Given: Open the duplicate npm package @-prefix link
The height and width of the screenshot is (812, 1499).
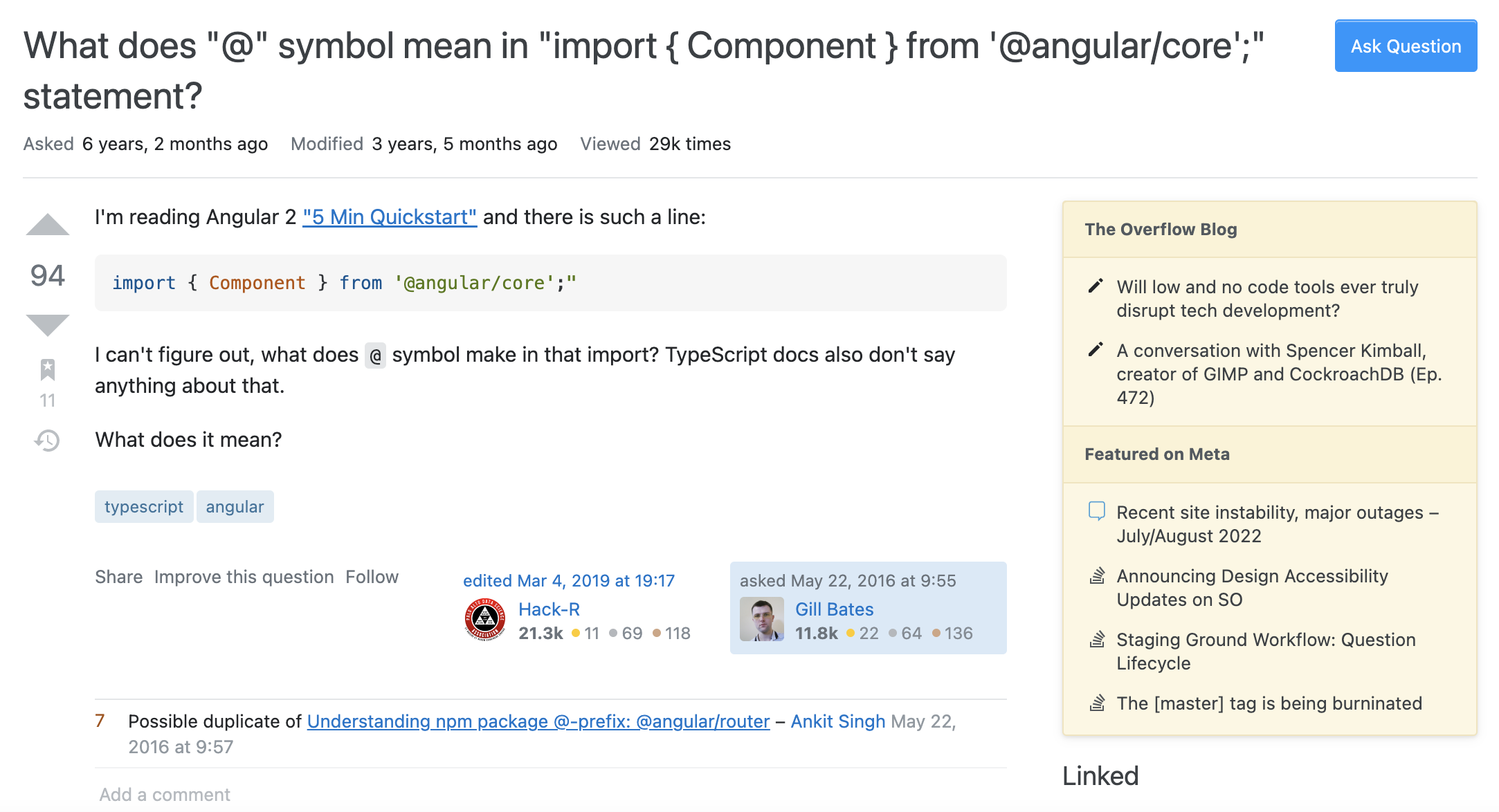Looking at the screenshot, I should click(538, 721).
